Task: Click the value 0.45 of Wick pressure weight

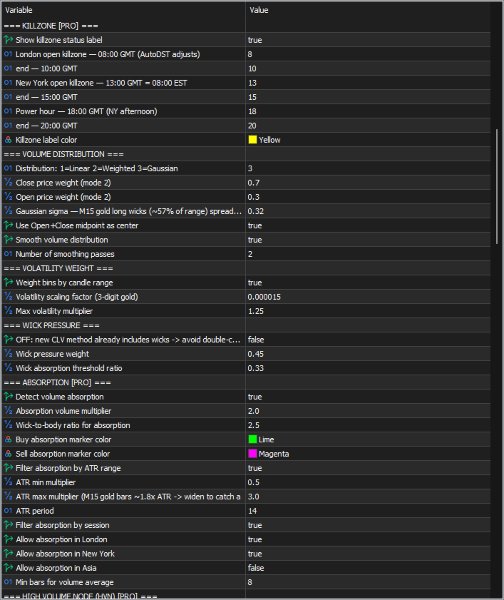Action: point(255,354)
